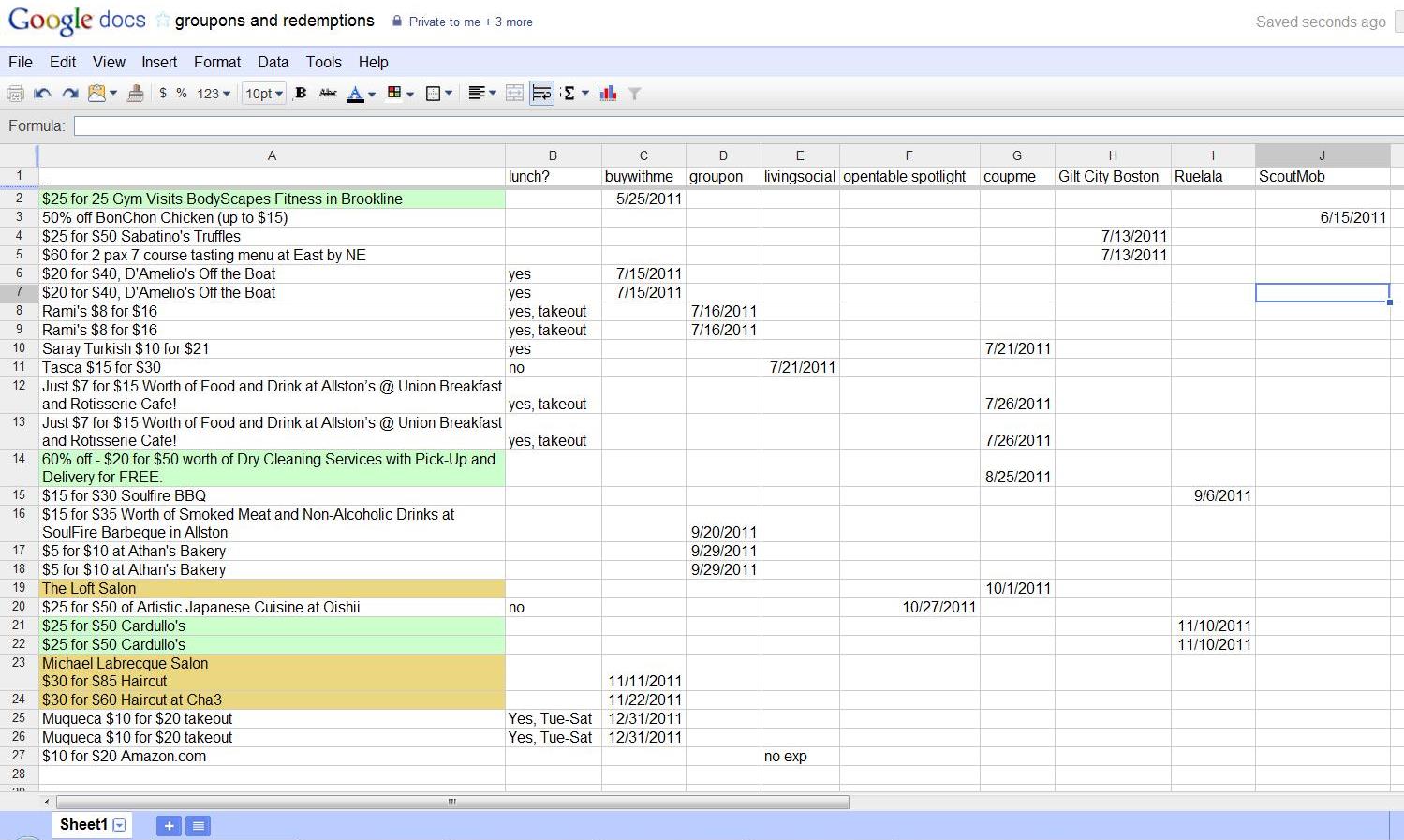
Task: Open the functions dropdown arrow
Action: click(x=585, y=94)
